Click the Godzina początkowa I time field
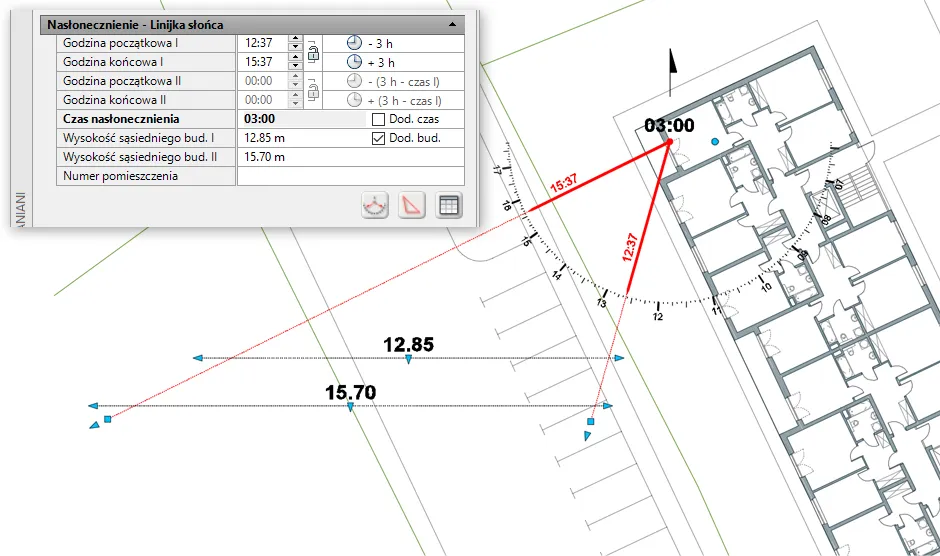Screen dimensions: 940x556 (262, 43)
